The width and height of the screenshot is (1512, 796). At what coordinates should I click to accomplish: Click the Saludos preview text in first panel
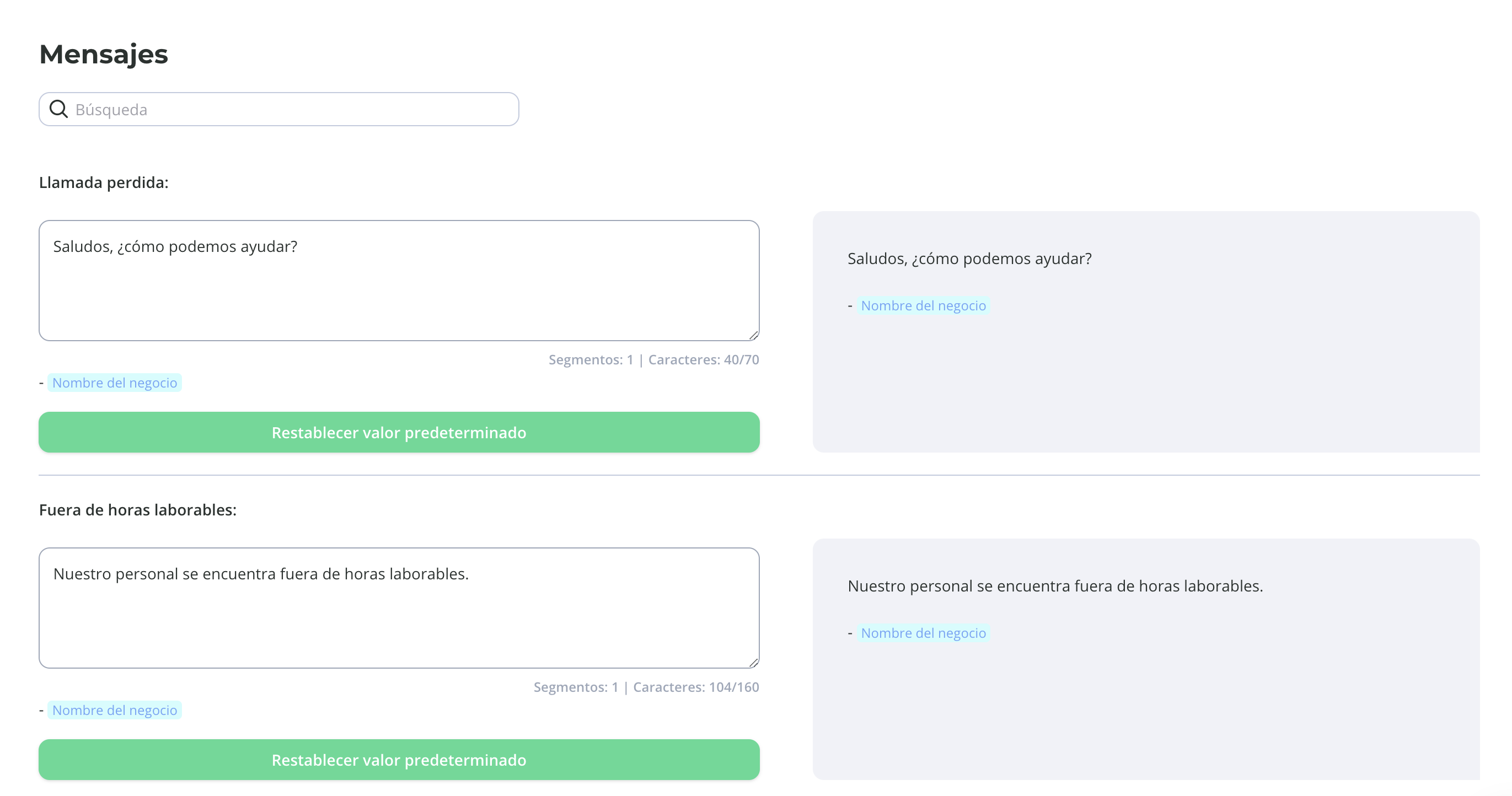coord(969,259)
